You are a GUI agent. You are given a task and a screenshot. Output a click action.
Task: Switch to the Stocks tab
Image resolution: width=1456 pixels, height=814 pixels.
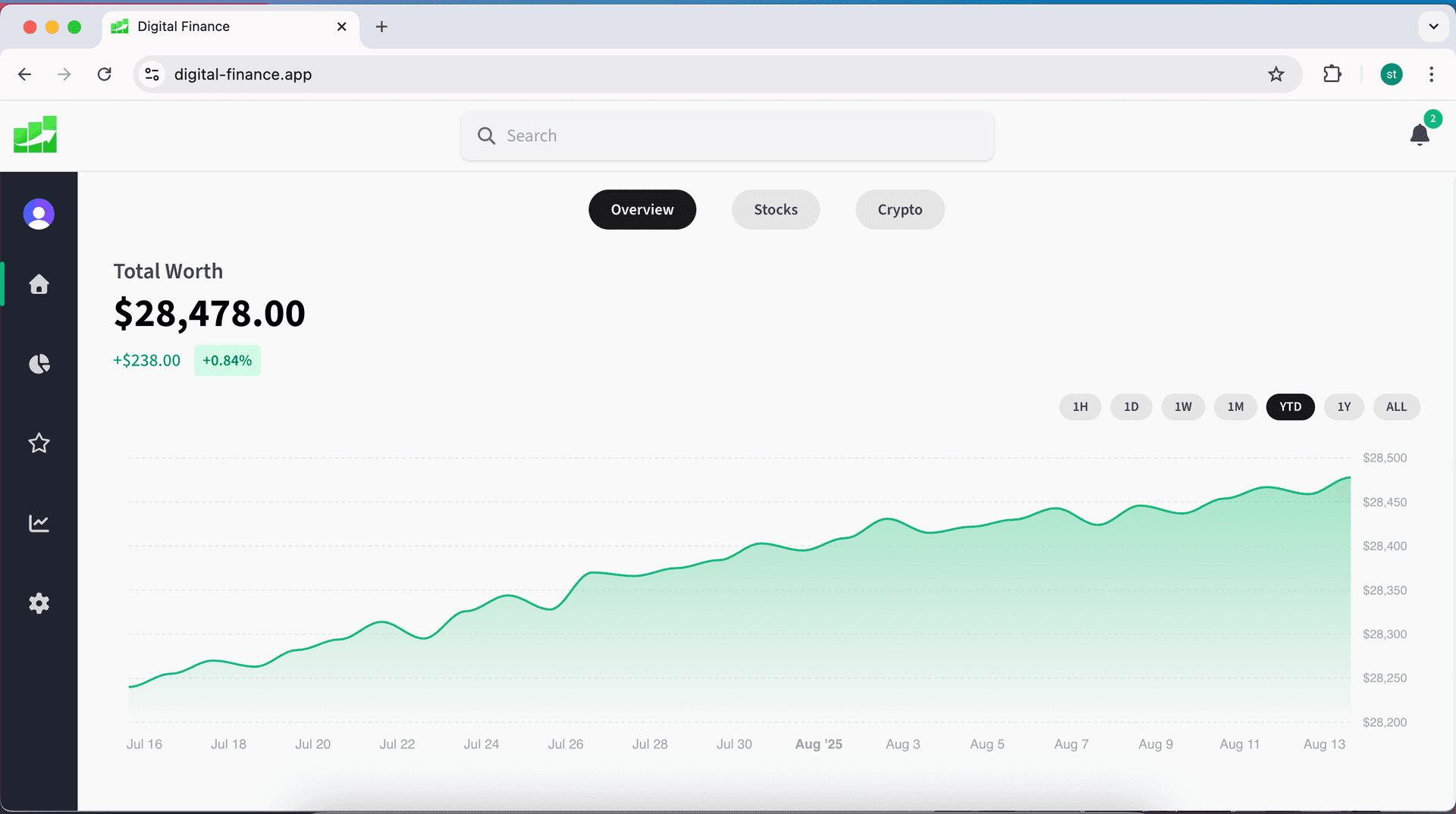(775, 210)
